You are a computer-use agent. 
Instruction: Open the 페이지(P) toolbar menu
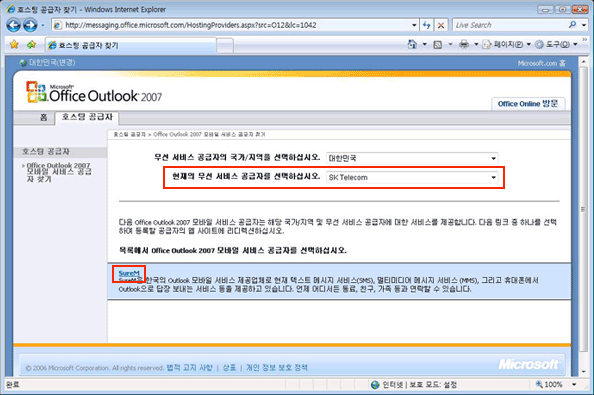(x=506, y=44)
